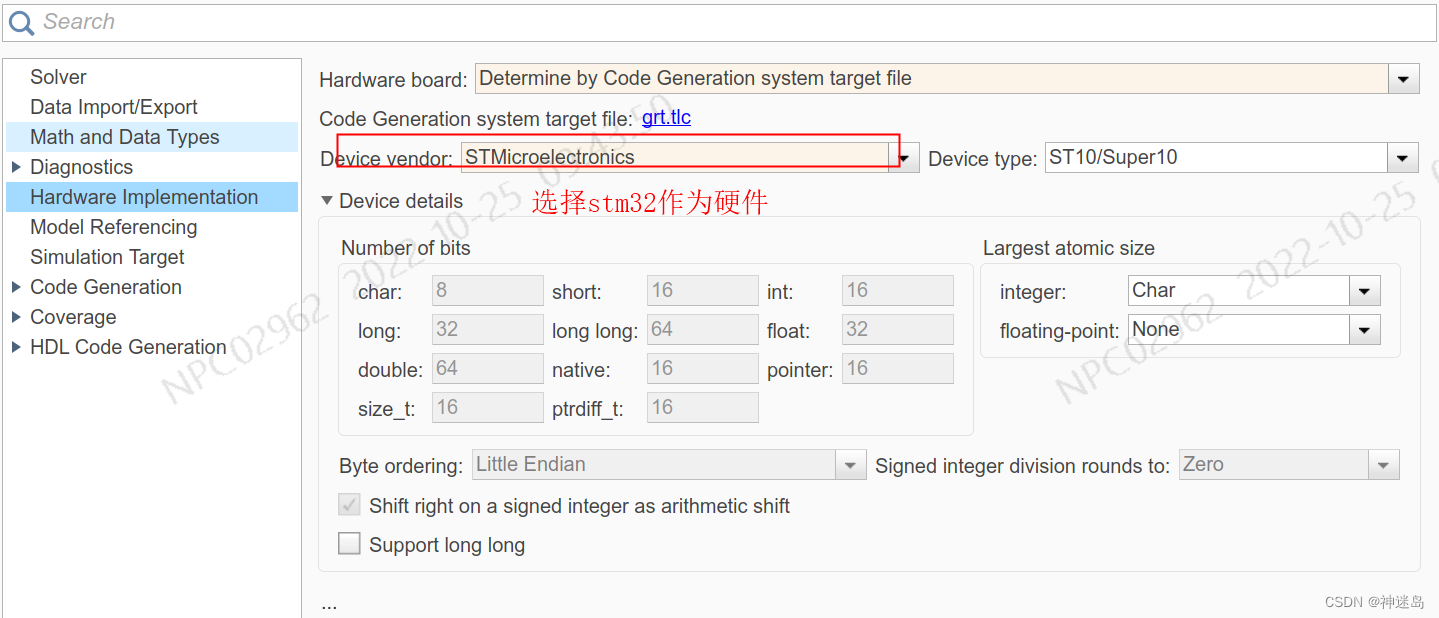Viewport: 1439px width, 618px height.
Task: Open the Hardware board dropdown
Action: click(1404, 79)
